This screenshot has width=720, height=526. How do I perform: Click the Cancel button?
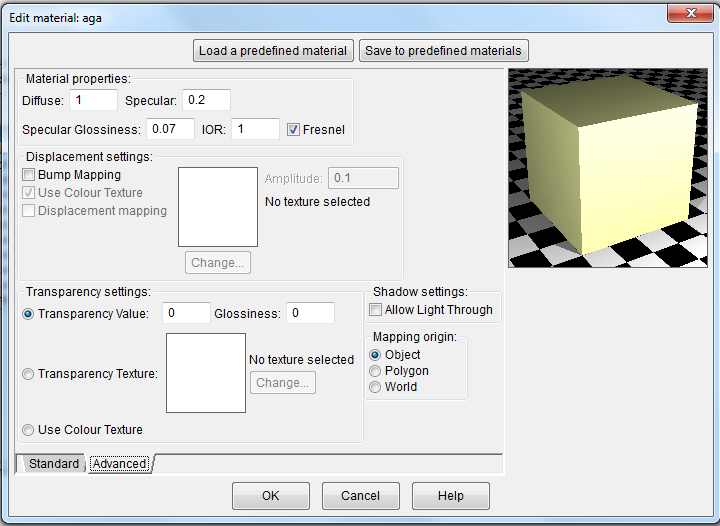click(360, 496)
